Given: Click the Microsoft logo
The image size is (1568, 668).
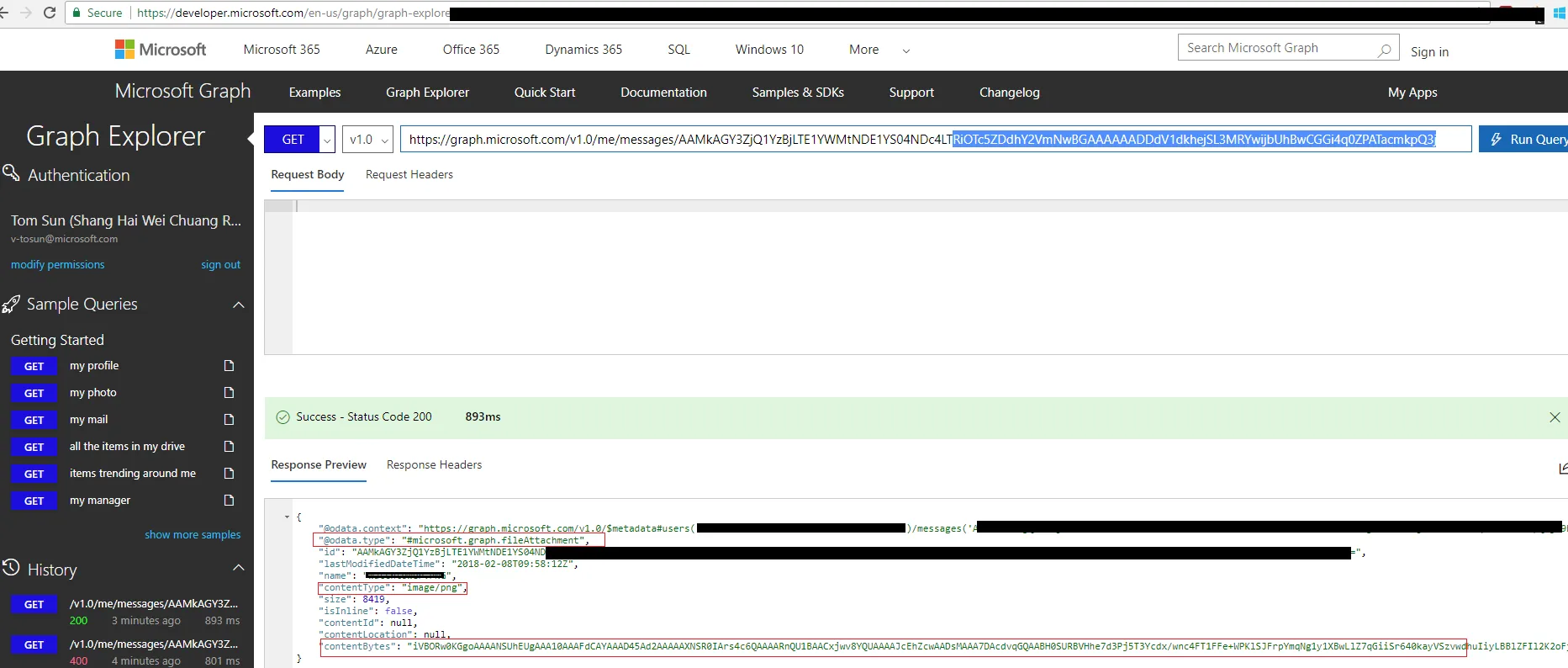Looking at the screenshot, I should point(160,50).
